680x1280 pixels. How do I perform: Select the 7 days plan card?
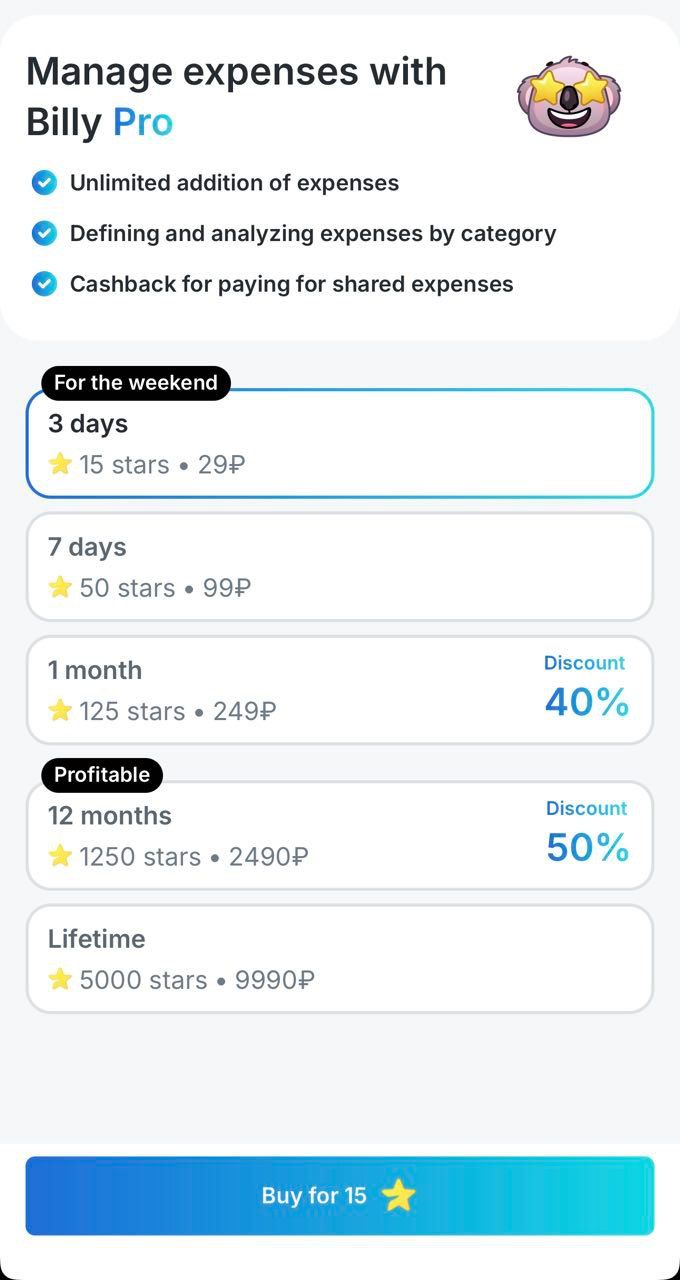coord(340,566)
